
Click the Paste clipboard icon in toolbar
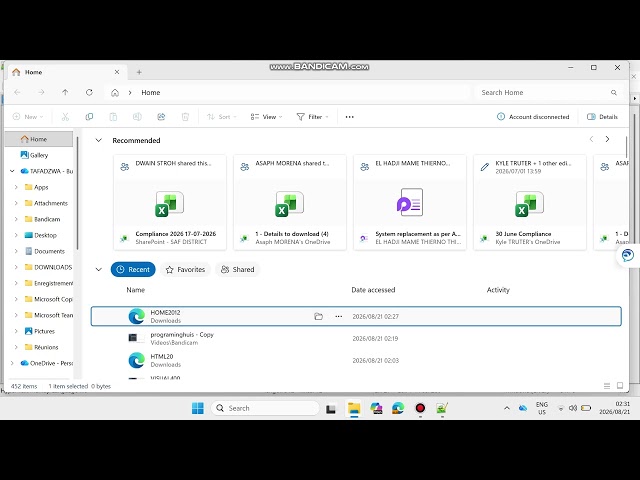click(113, 117)
